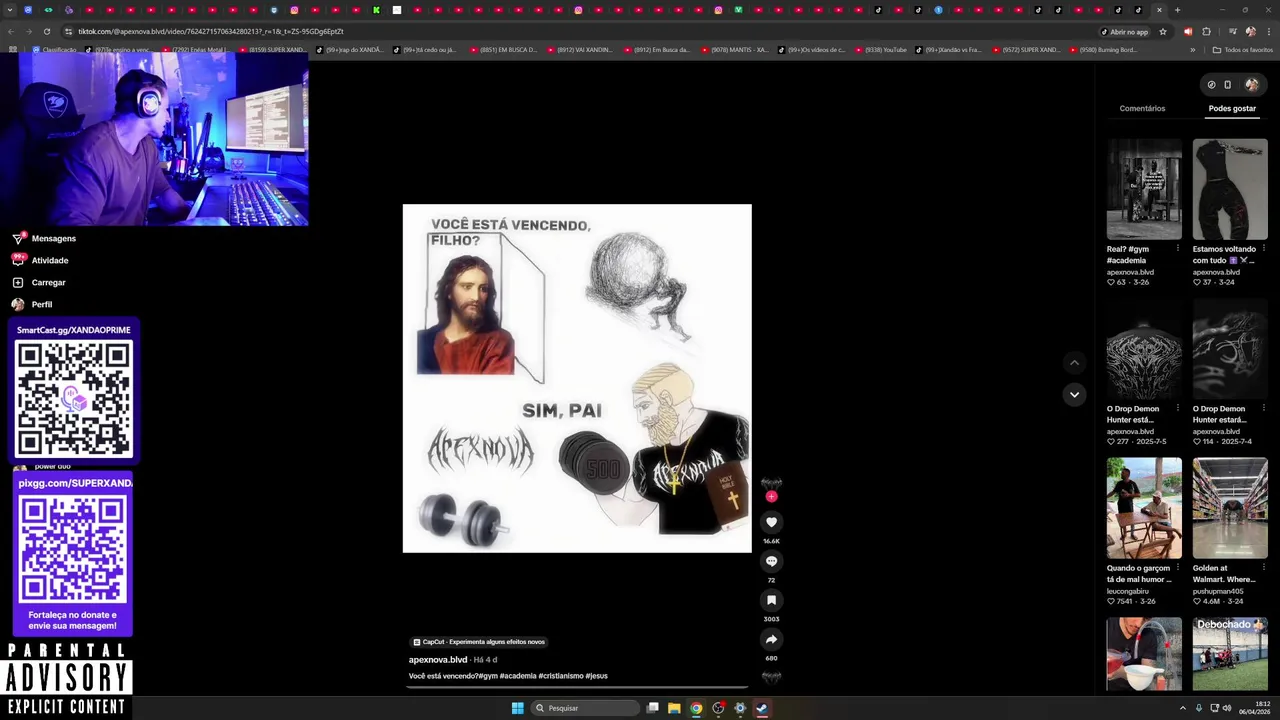The width and height of the screenshot is (1280, 720).
Task: Open the Windows Start menu
Action: click(517, 708)
